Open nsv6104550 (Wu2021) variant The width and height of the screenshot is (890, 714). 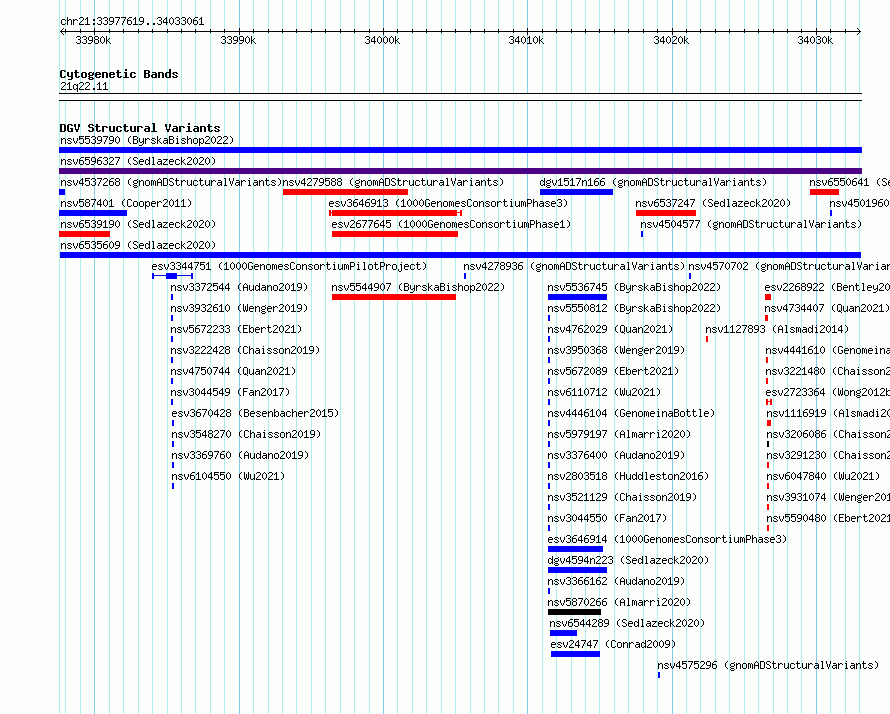[x=228, y=476]
